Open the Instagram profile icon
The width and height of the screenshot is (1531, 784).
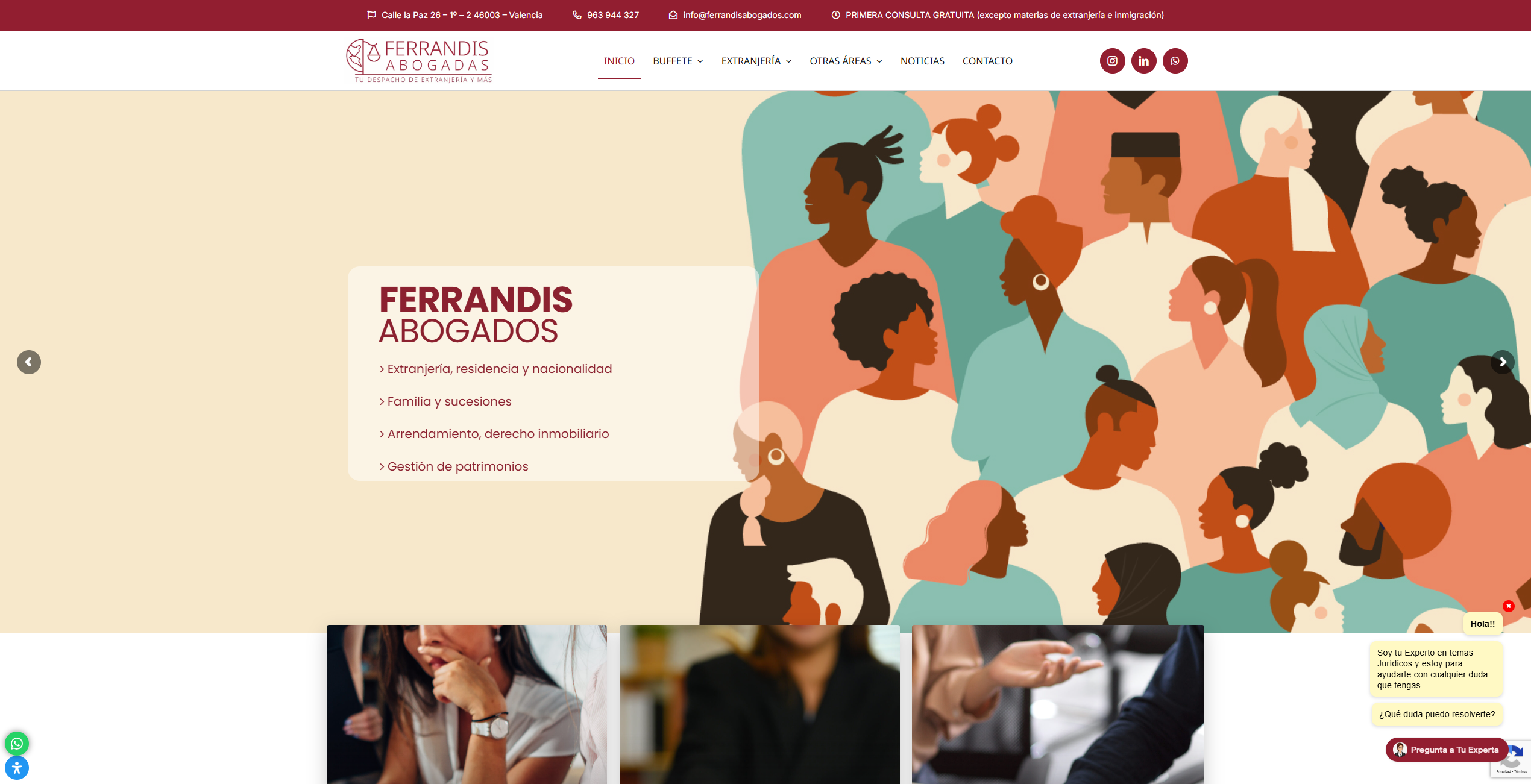1112,61
